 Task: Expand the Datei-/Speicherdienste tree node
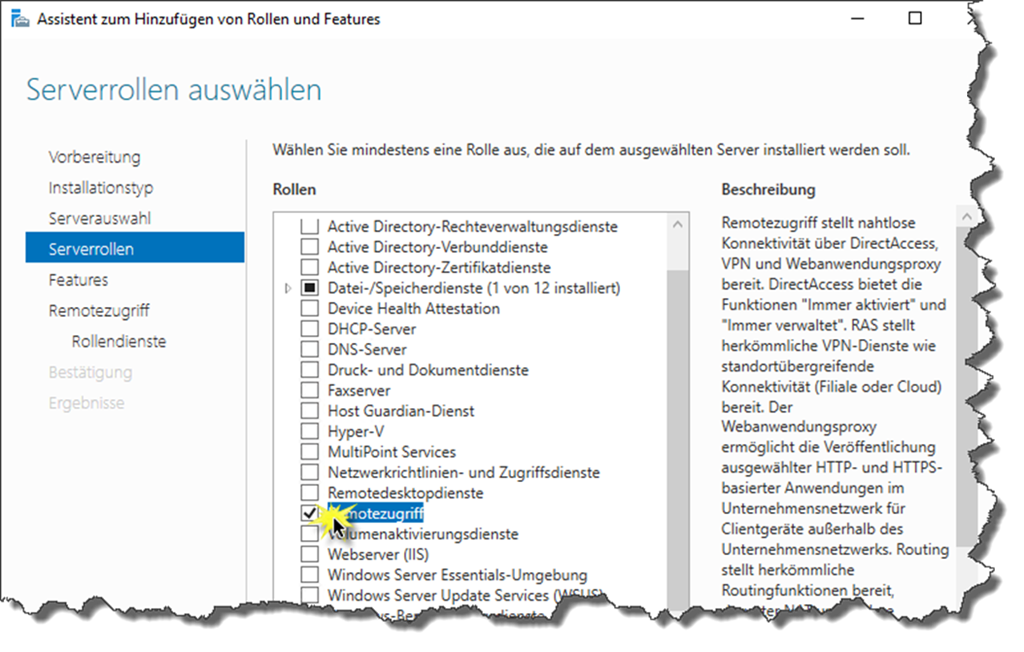pyautogui.click(x=288, y=287)
